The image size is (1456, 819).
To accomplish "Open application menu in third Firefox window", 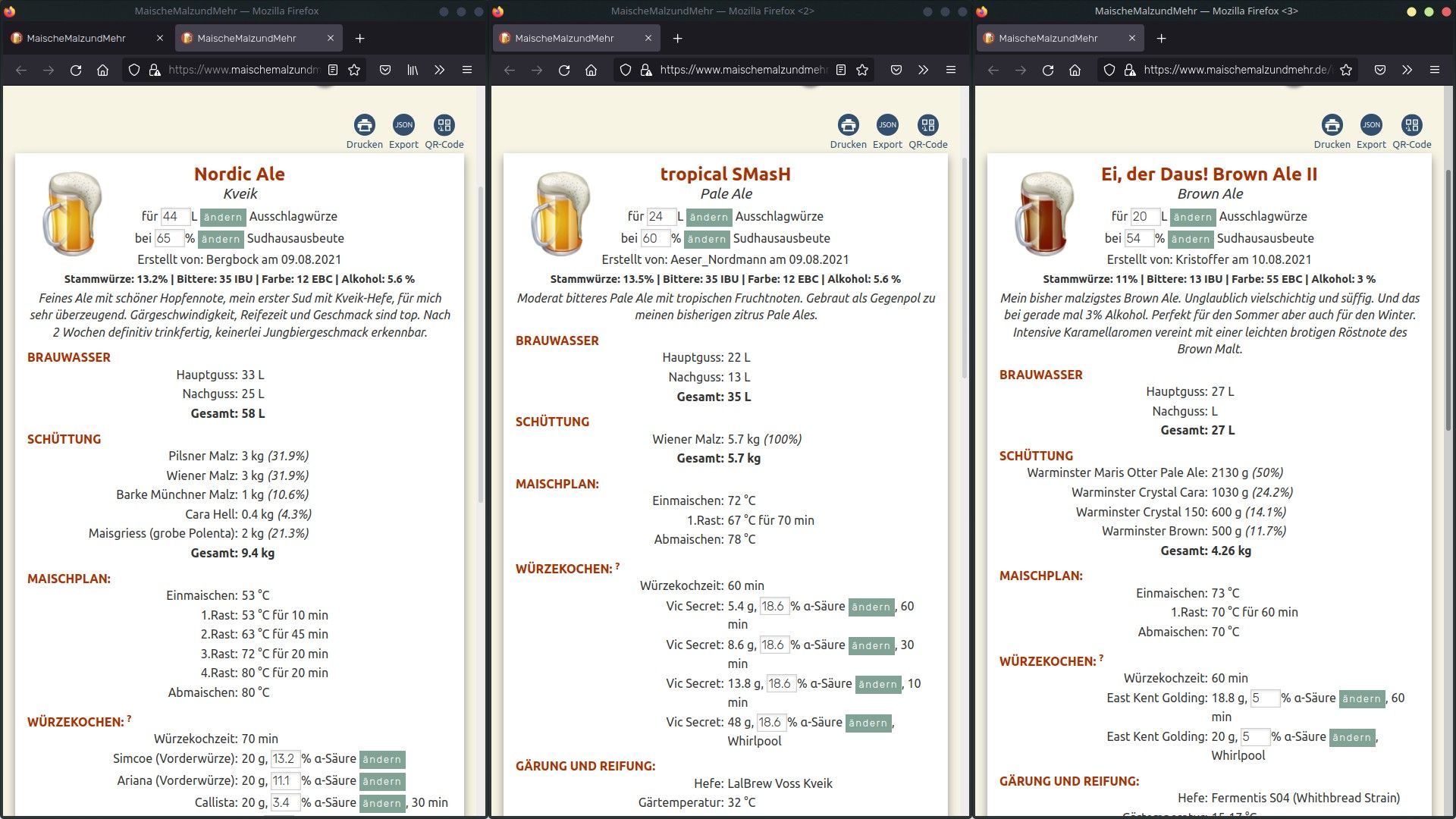I will (x=1435, y=70).
